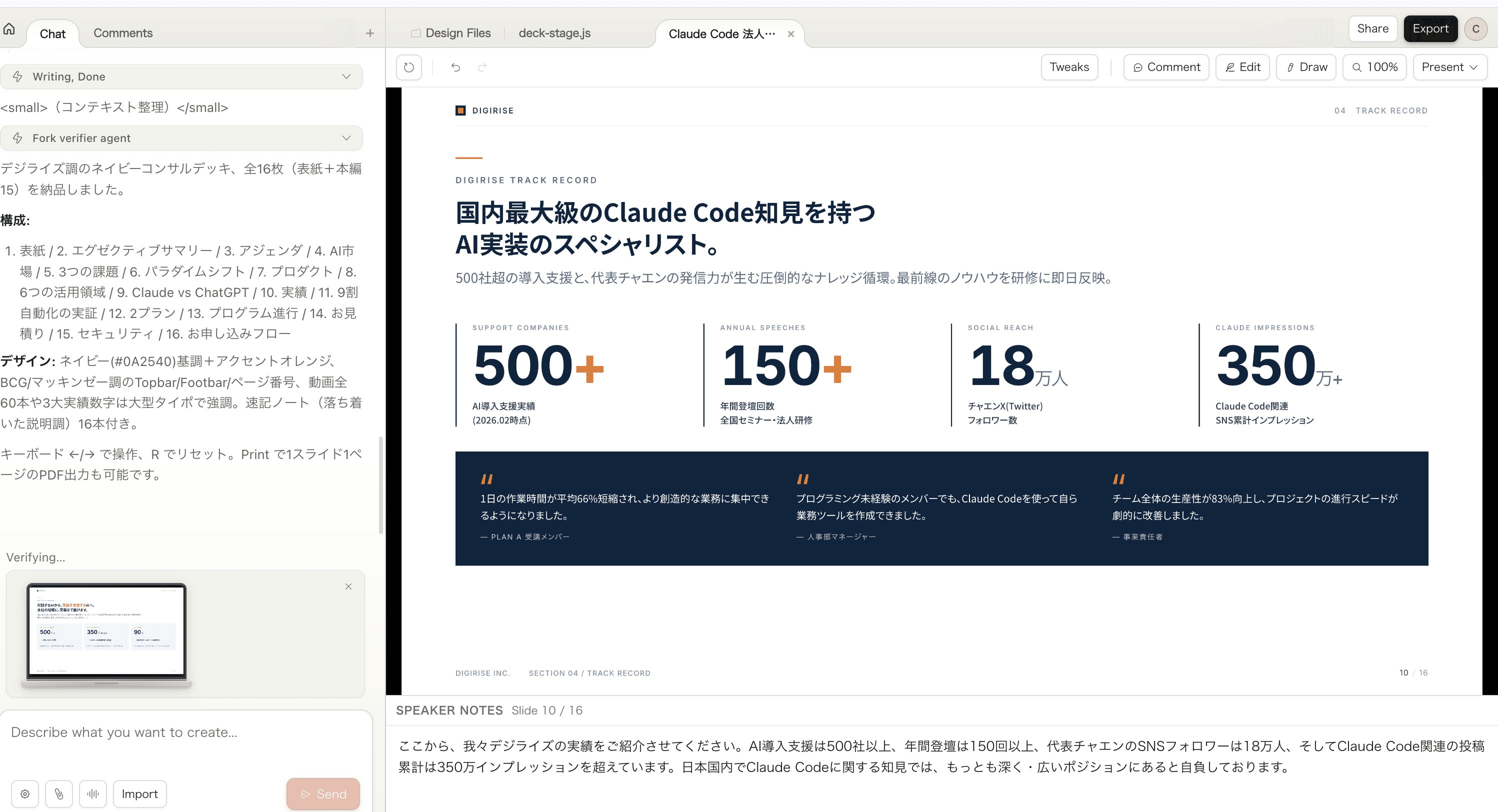Click the 100% zoom control
The height and width of the screenshot is (812, 1498).
point(1374,67)
